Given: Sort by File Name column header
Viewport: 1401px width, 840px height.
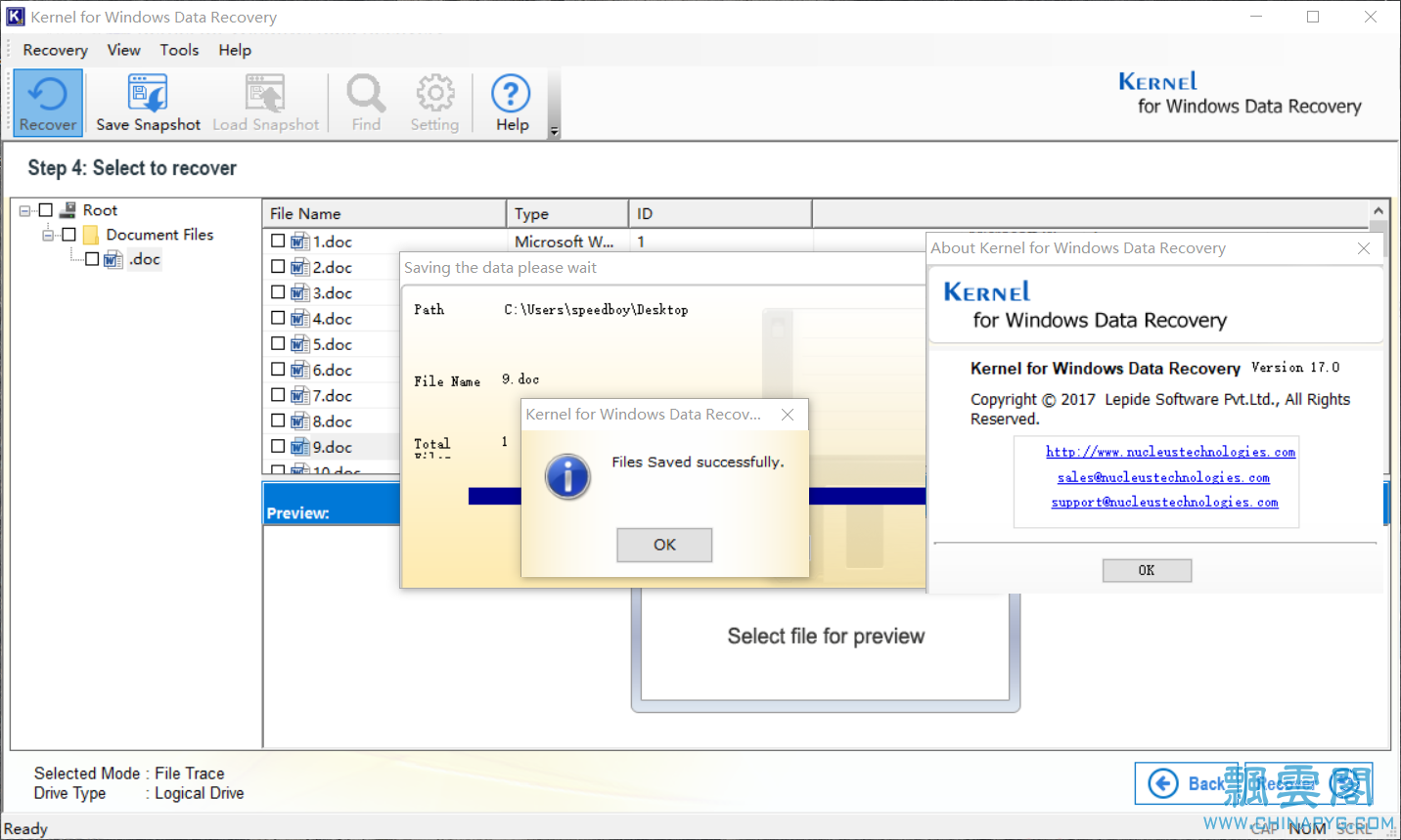Looking at the screenshot, I should click(x=384, y=213).
